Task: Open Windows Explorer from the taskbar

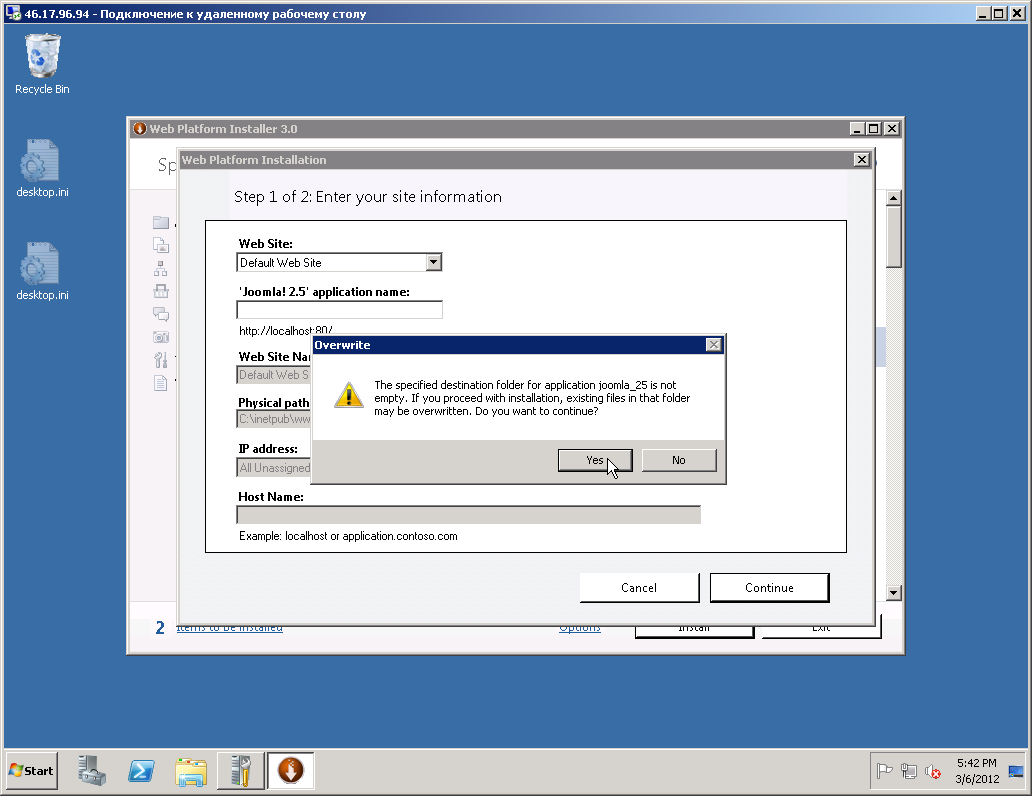Action: click(x=191, y=771)
